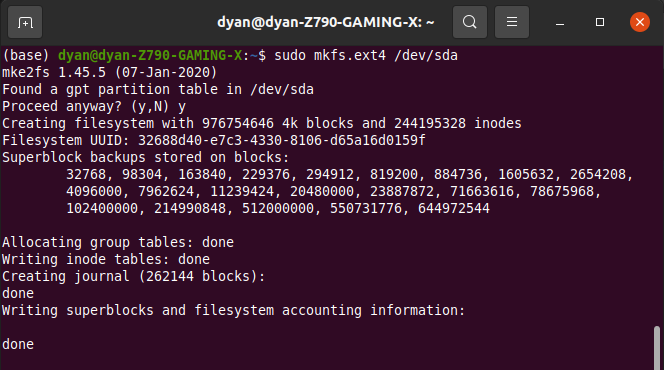Open a new terminal tab

tap(25, 22)
